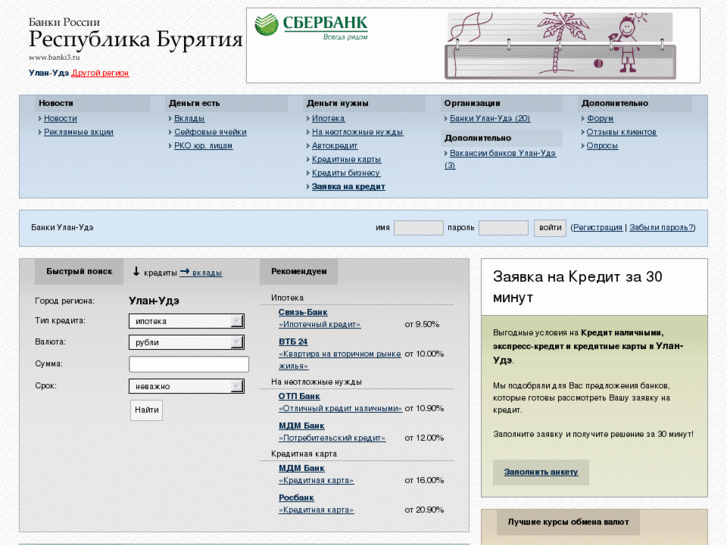Click the войти login button

pos(550,228)
